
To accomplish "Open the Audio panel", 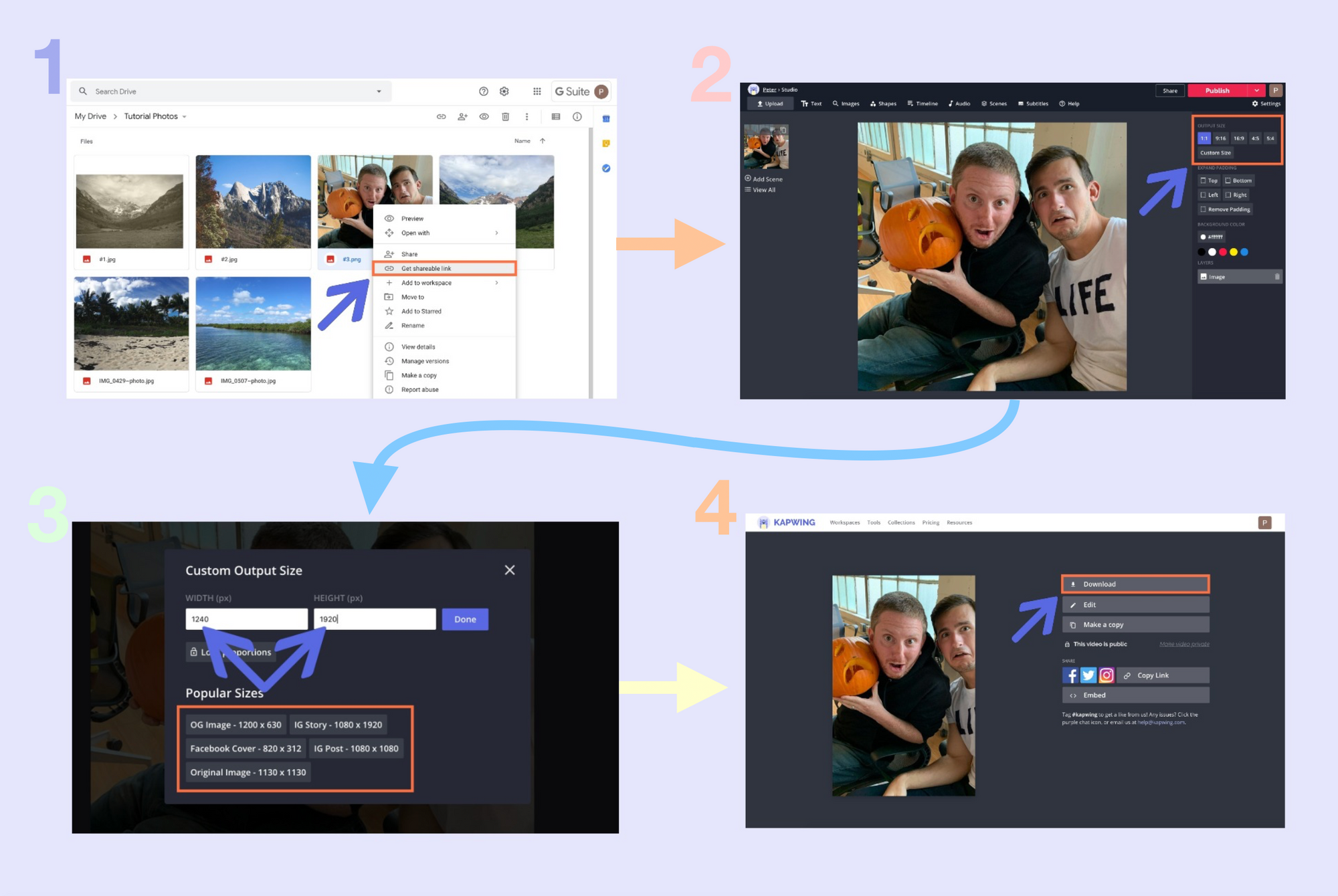I will (x=963, y=104).
